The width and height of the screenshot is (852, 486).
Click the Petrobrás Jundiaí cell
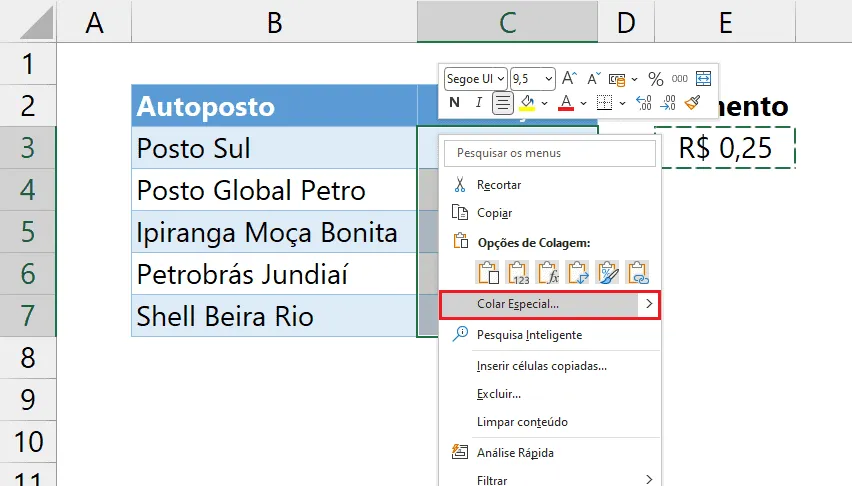pos(274,274)
